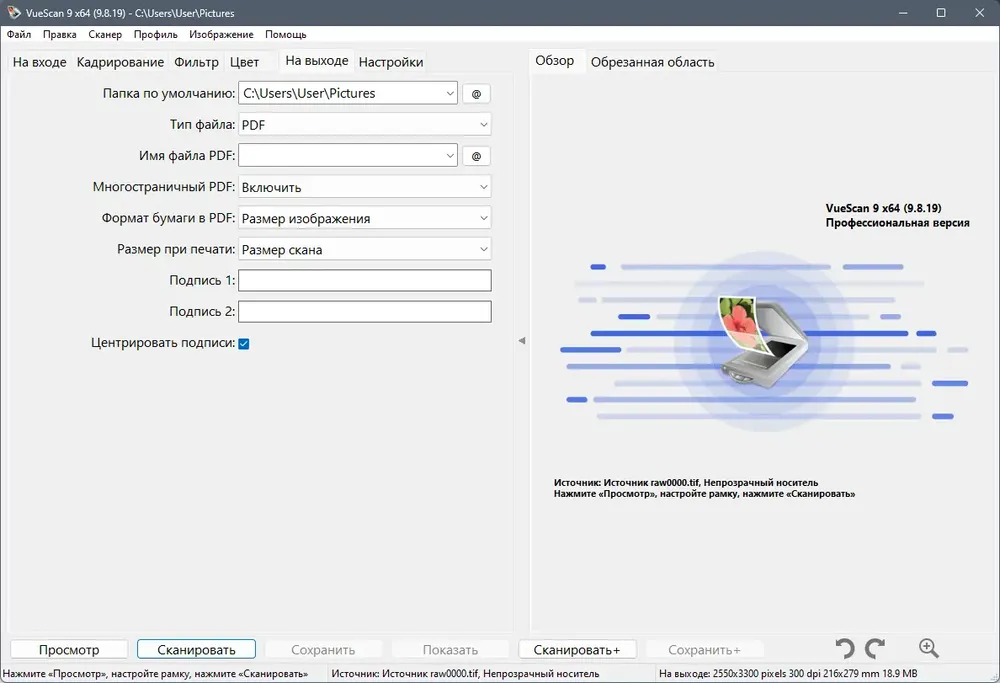Open the Сканер menu
This screenshot has height=683, width=1000.
coord(105,34)
